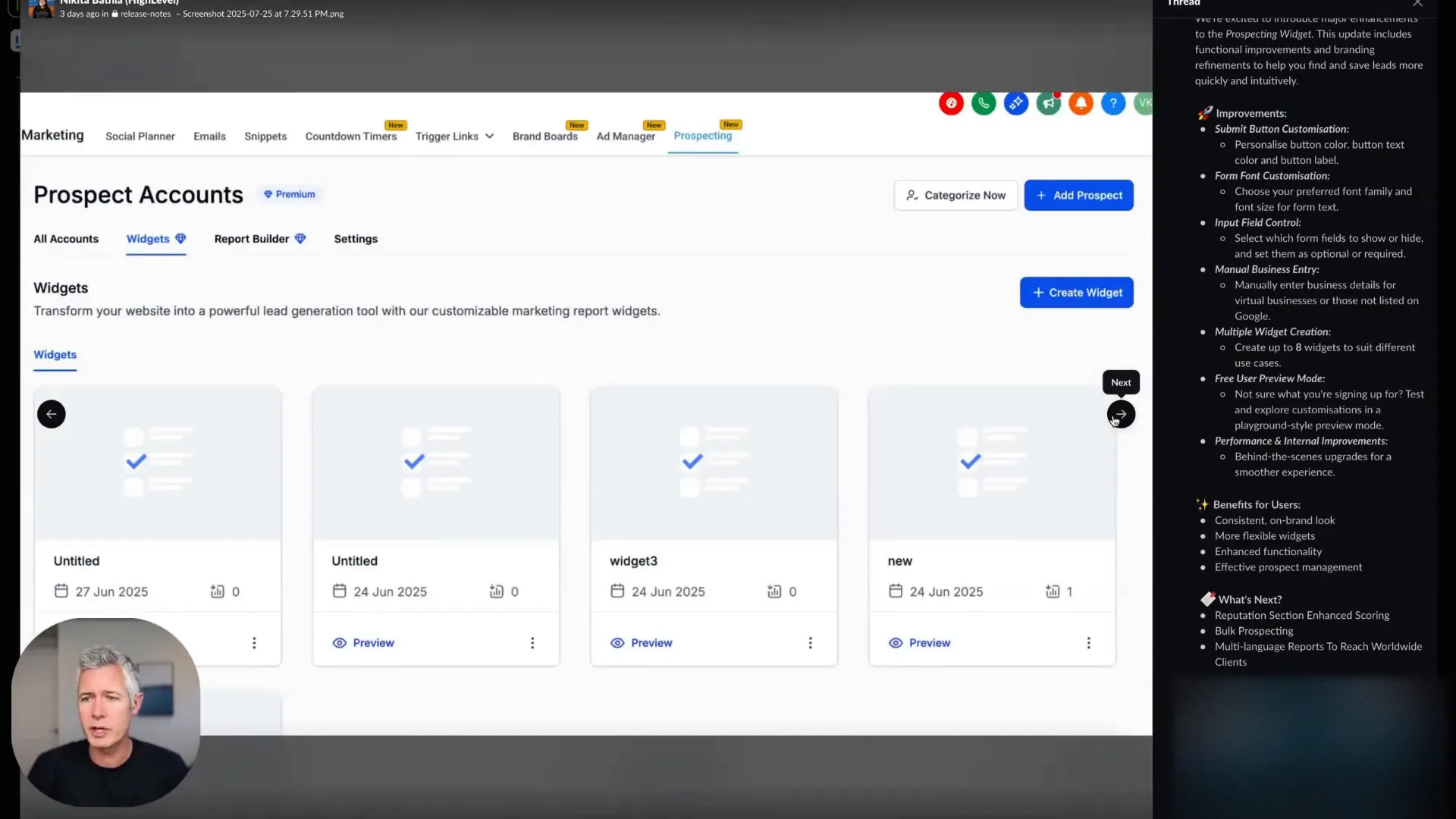The width and height of the screenshot is (1456, 819).
Task: Open Ad Manager in marketing nav
Action: click(626, 136)
